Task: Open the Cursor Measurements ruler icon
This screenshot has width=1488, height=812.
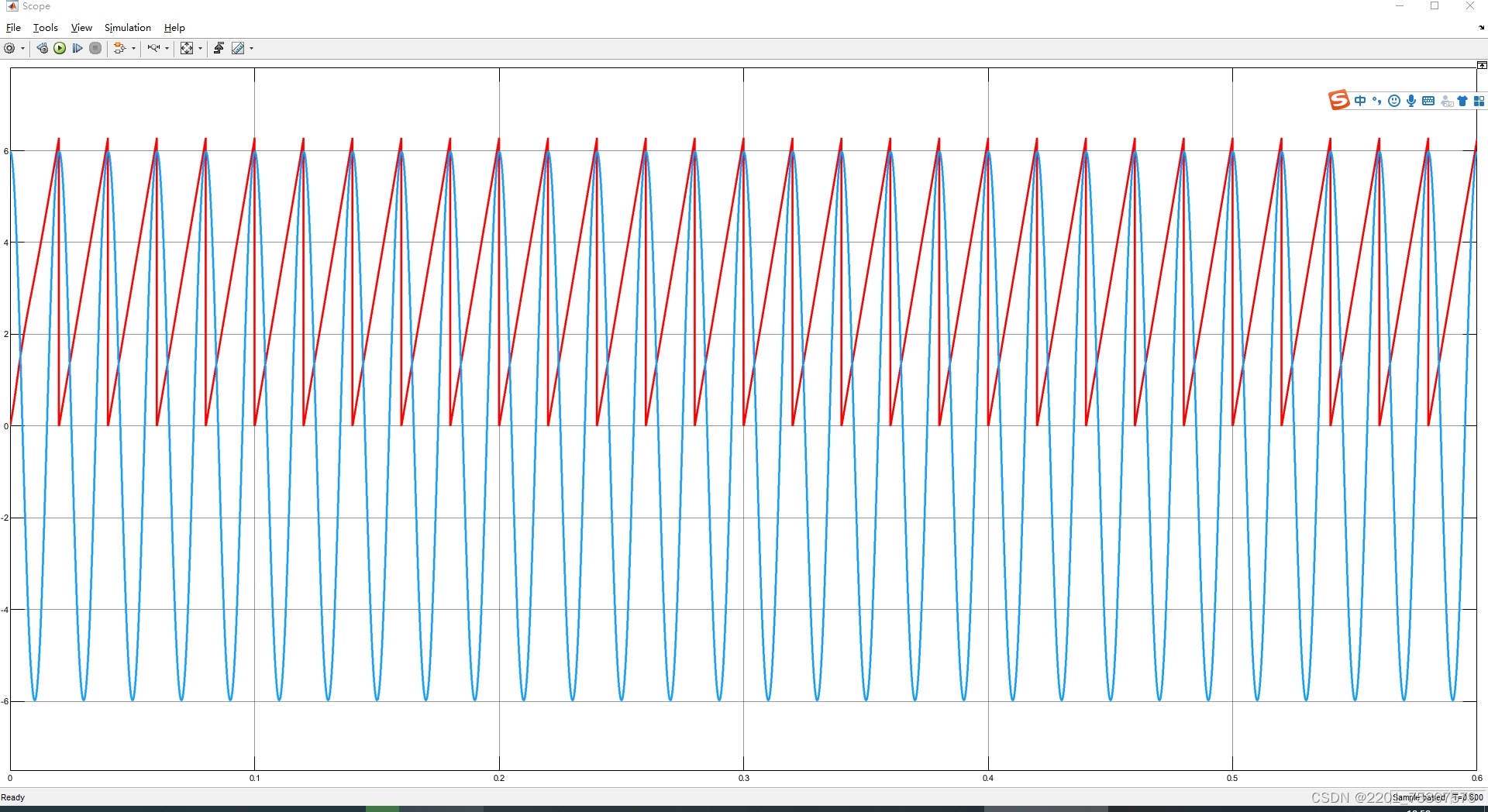Action: 238,48
